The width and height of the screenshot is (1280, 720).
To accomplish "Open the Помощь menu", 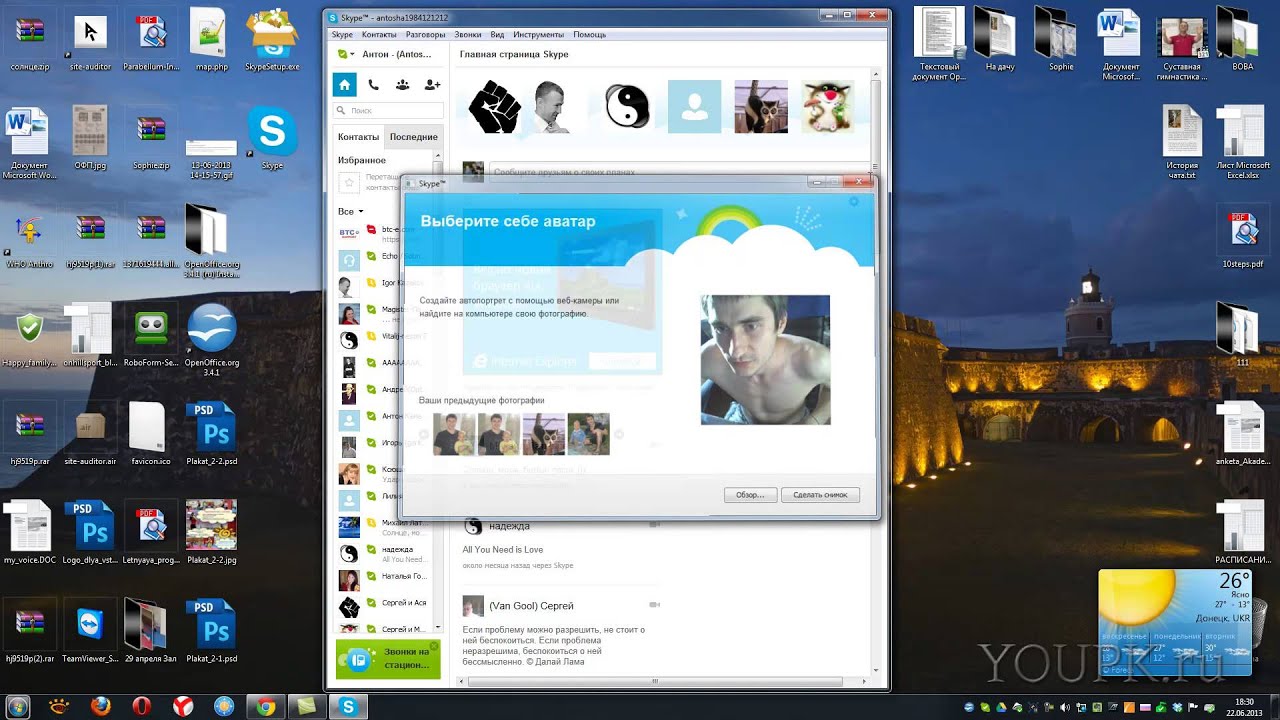I will coord(589,34).
